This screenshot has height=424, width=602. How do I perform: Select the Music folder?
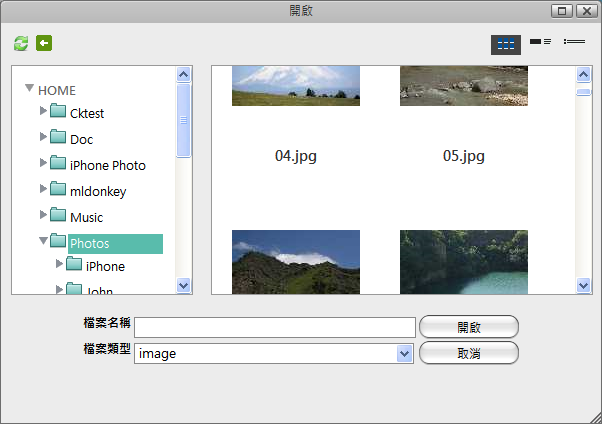tap(86, 217)
